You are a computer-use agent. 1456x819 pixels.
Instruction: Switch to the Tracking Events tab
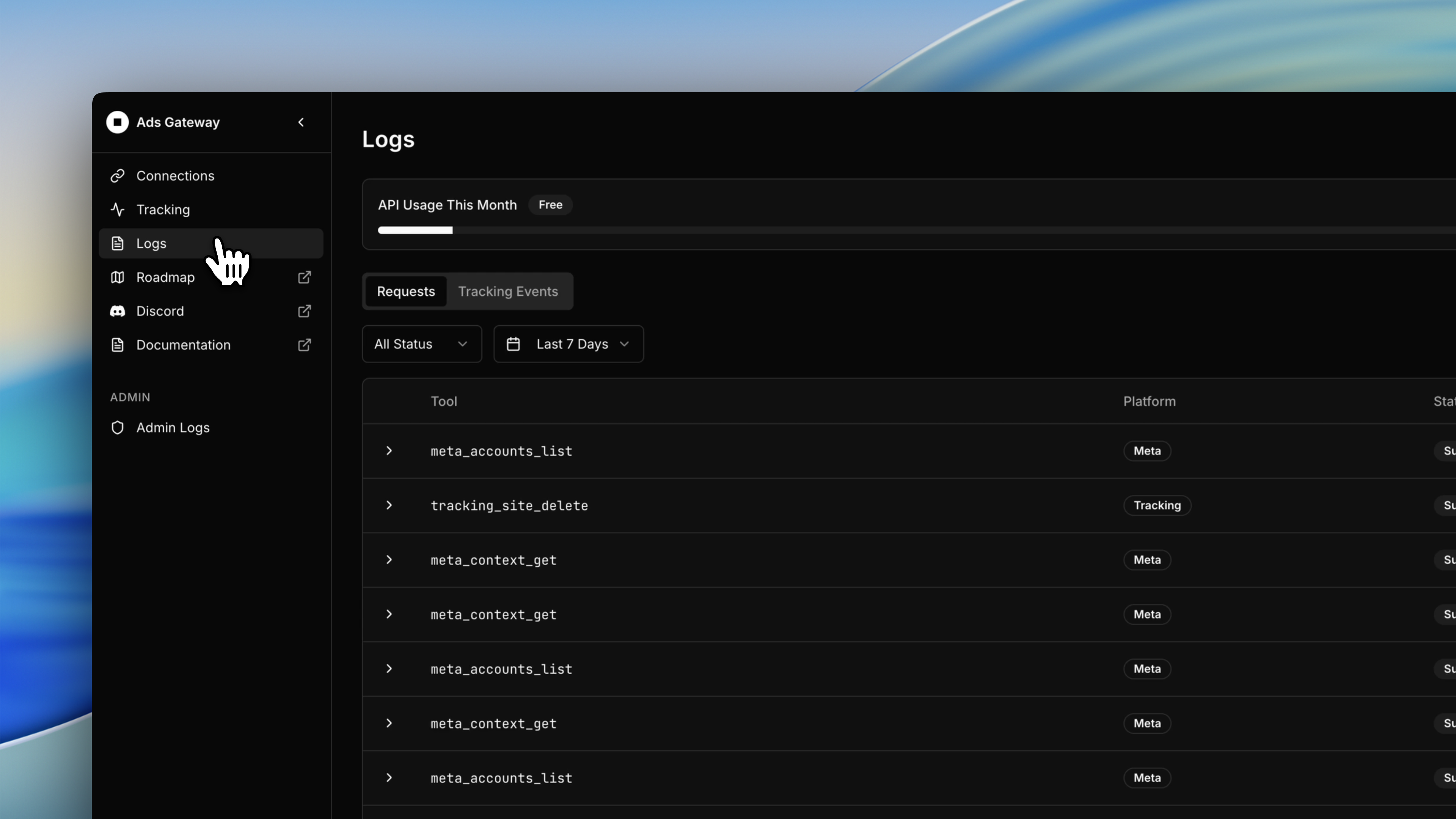pos(507,291)
